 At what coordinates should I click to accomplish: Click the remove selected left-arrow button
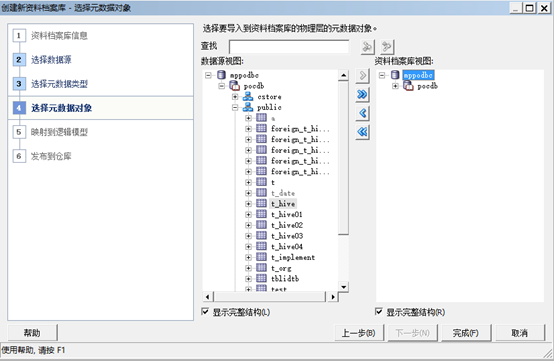[363, 113]
